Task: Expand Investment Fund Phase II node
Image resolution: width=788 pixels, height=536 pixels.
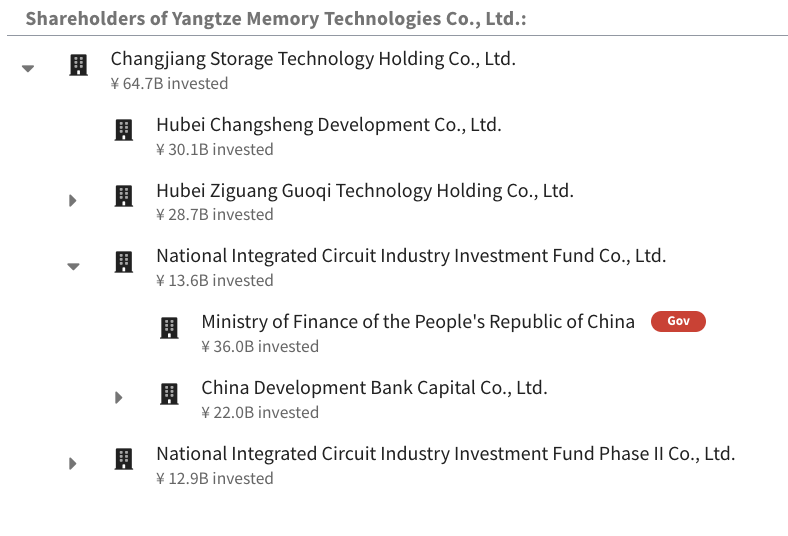Action: (x=73, y=463)
